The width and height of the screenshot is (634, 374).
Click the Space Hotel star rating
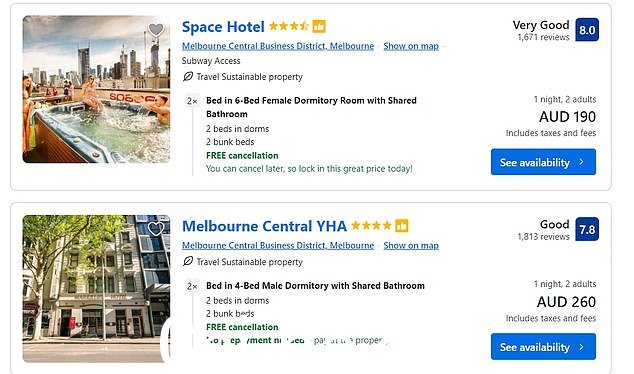[289, 27]
